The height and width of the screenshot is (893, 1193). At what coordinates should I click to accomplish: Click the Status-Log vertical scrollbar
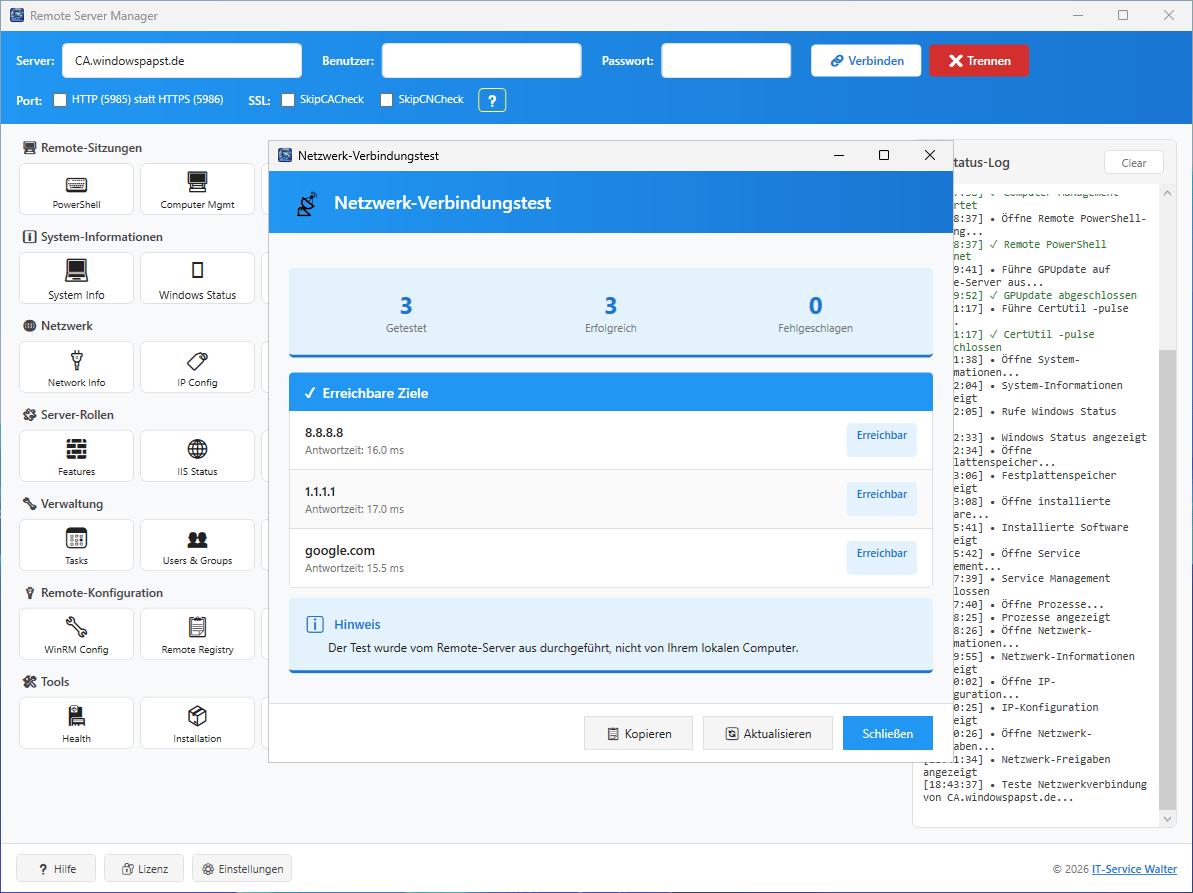click(1166, 580)
